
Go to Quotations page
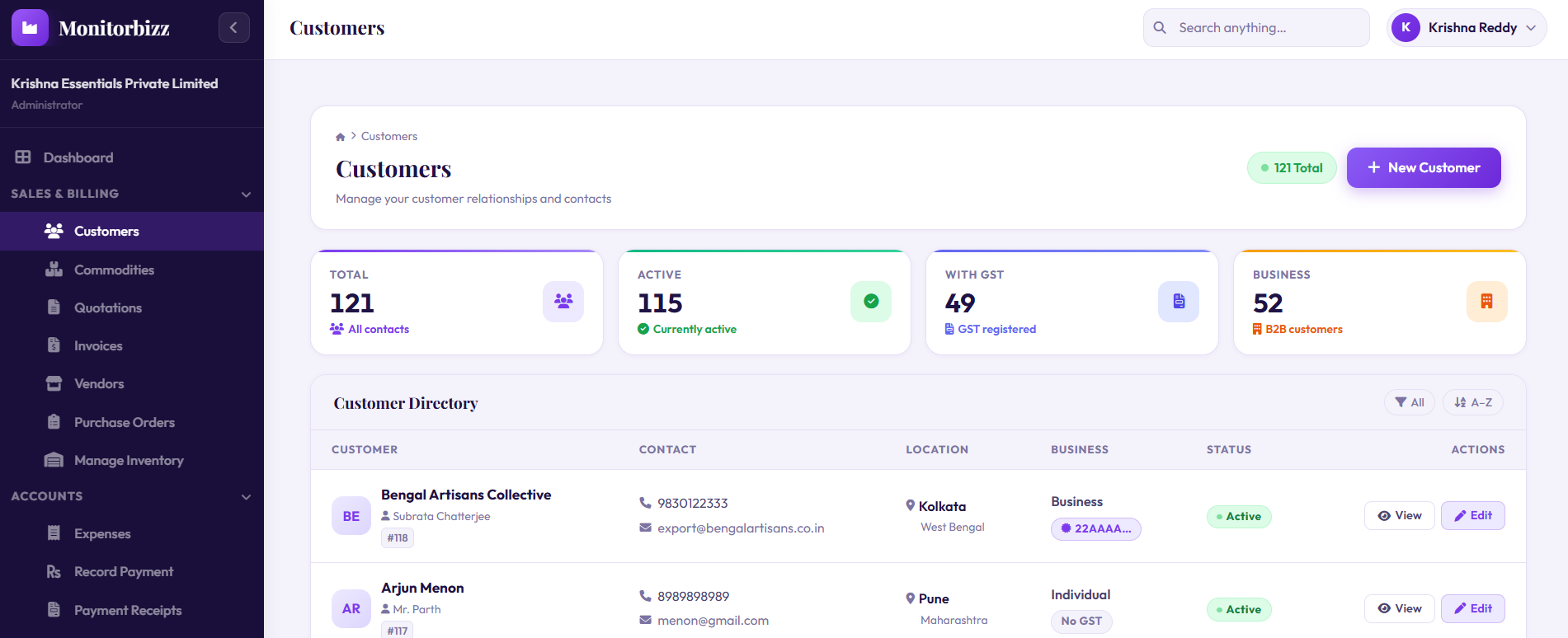point(132,307)
